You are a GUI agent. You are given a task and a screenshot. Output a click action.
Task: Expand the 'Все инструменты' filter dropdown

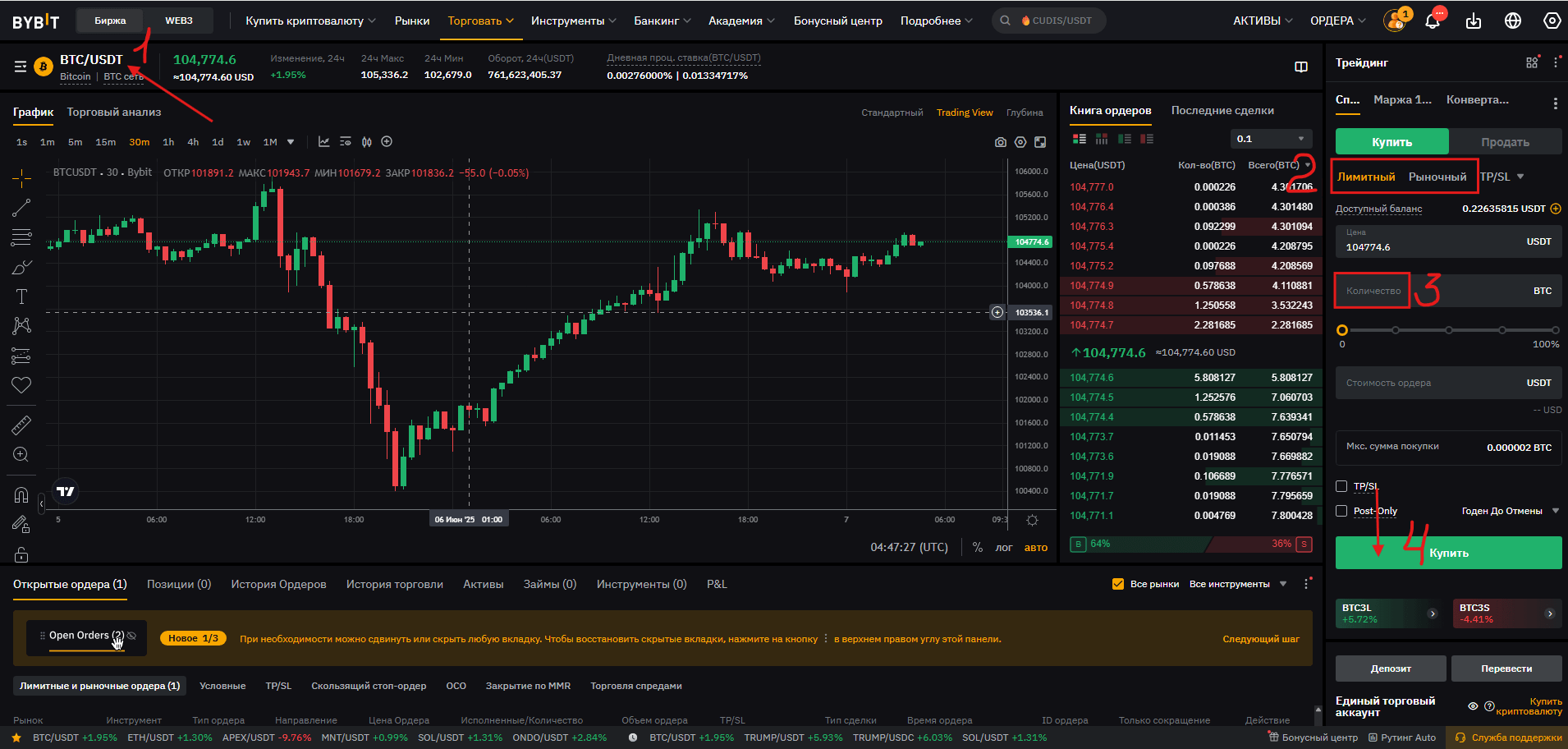[1238, 584]
